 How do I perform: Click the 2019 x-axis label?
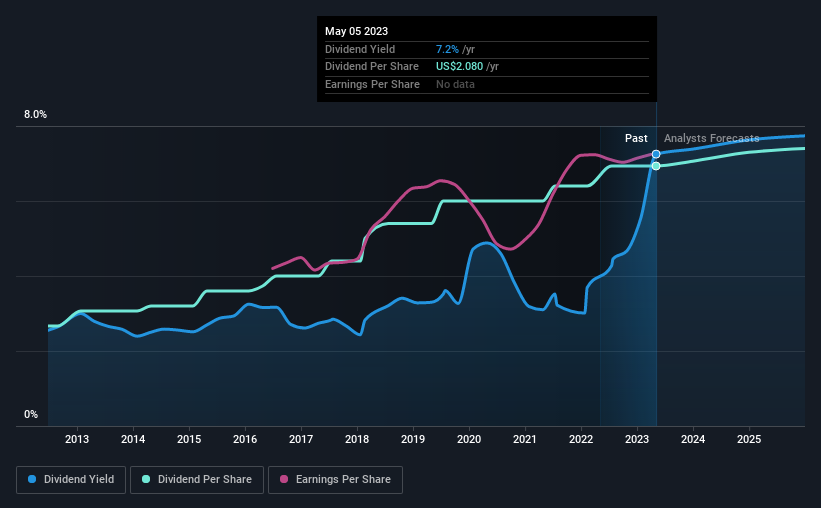coord(413,439)
